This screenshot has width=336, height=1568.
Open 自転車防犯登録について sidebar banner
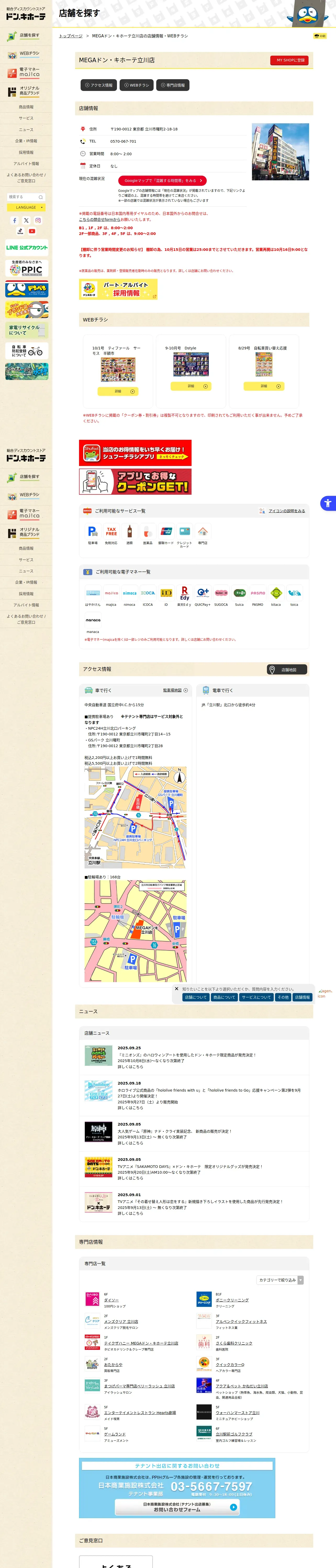(27, 351)
